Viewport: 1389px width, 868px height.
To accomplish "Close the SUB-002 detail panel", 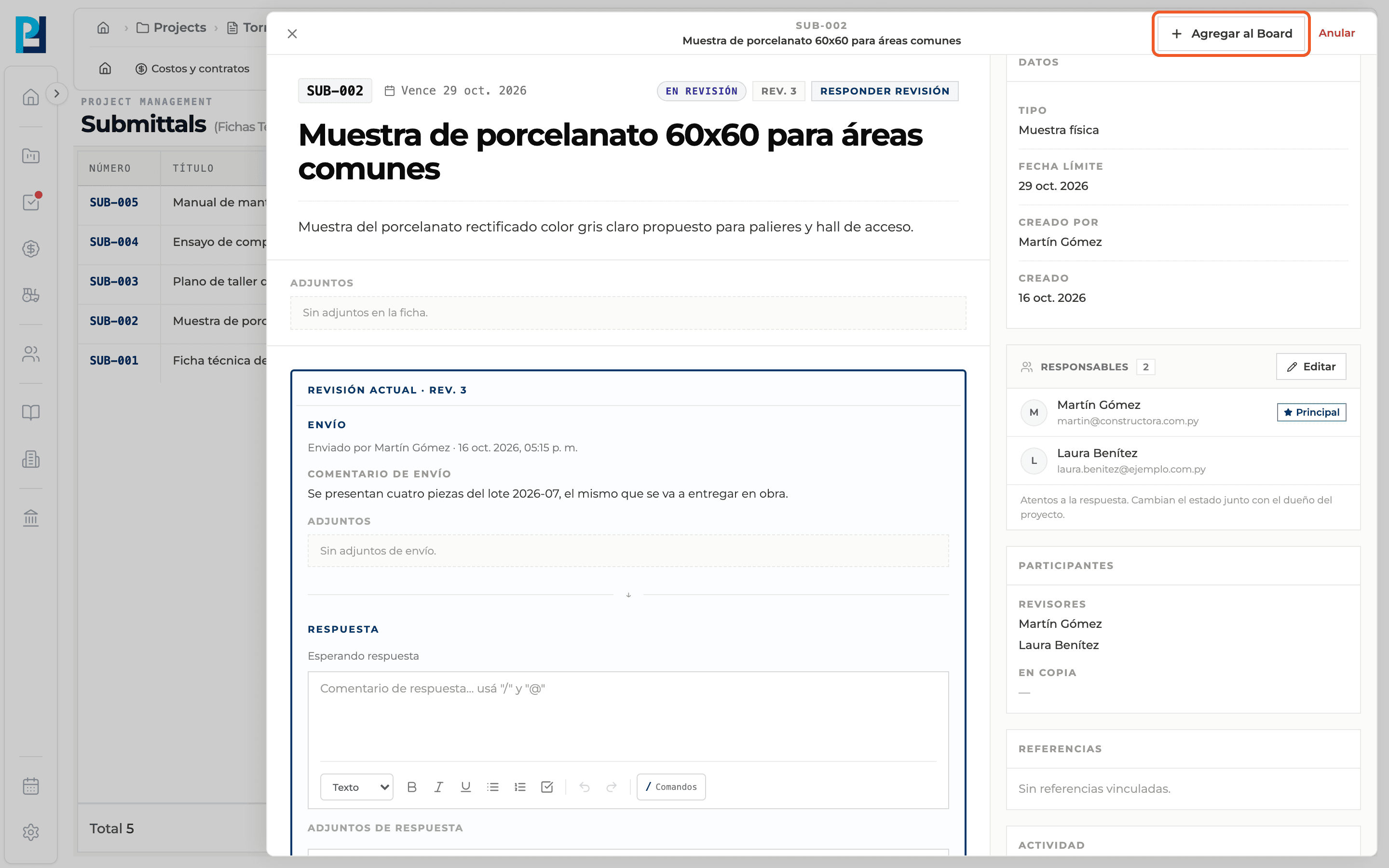I will click(x=292, y=34).
